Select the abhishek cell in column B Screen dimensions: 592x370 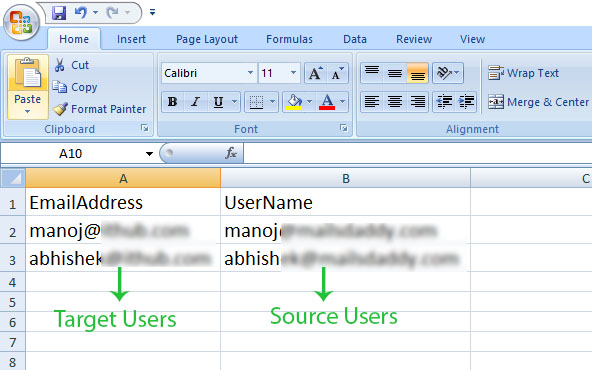[x=345, y=258]
